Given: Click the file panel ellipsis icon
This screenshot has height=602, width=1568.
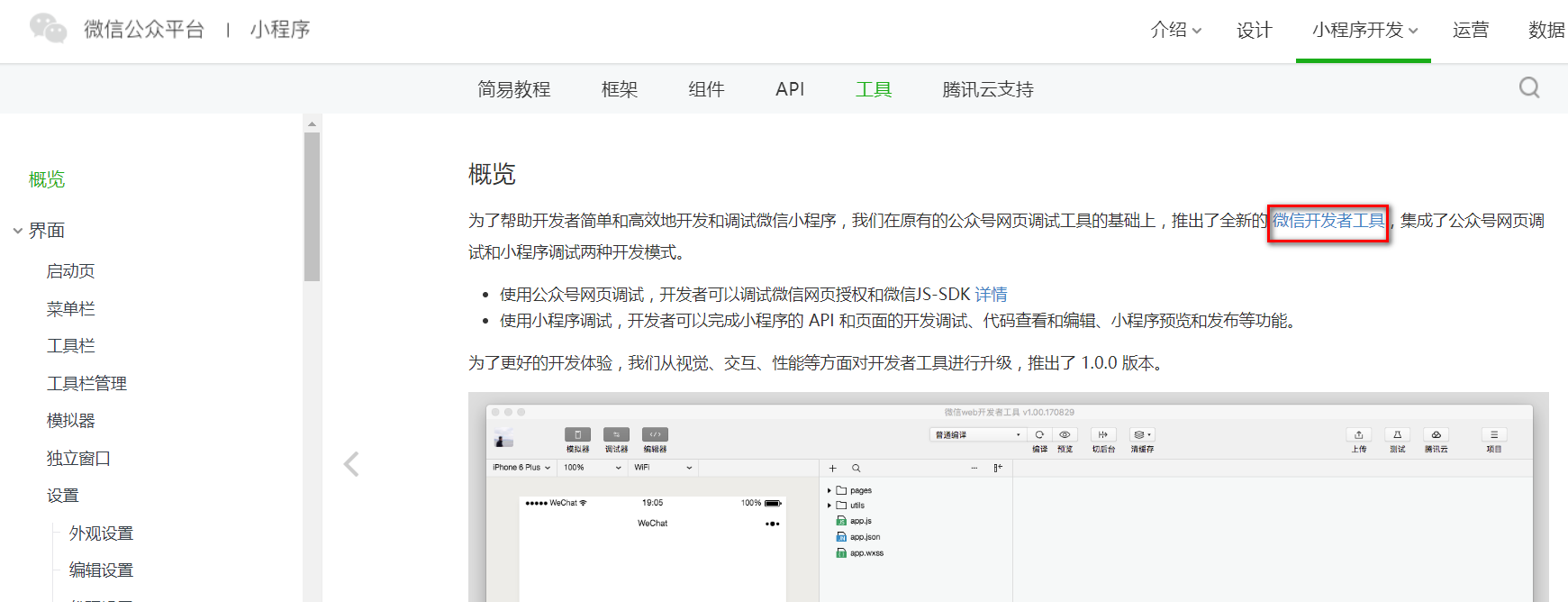Looking at the screenshot, I should tap(974, 469).
